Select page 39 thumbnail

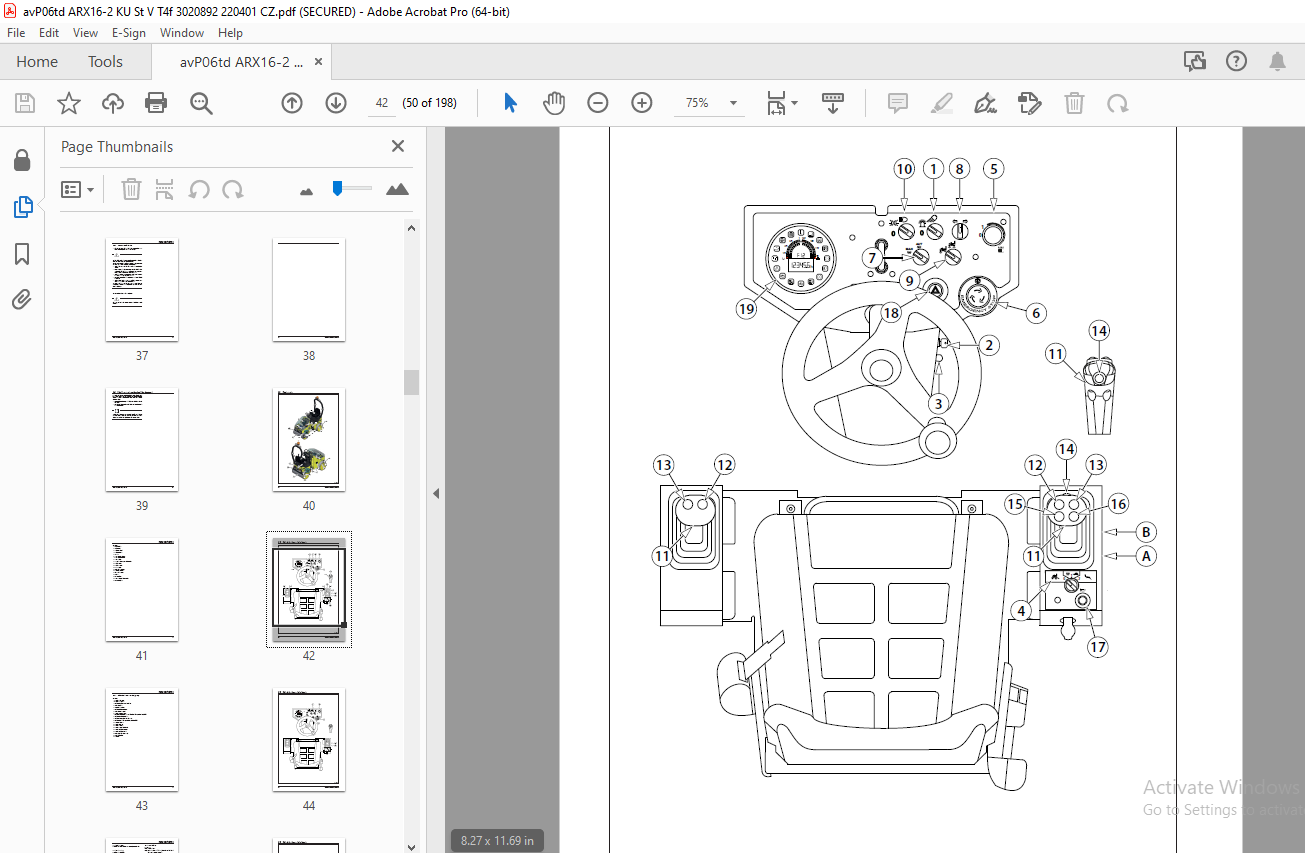pos(142,440)
